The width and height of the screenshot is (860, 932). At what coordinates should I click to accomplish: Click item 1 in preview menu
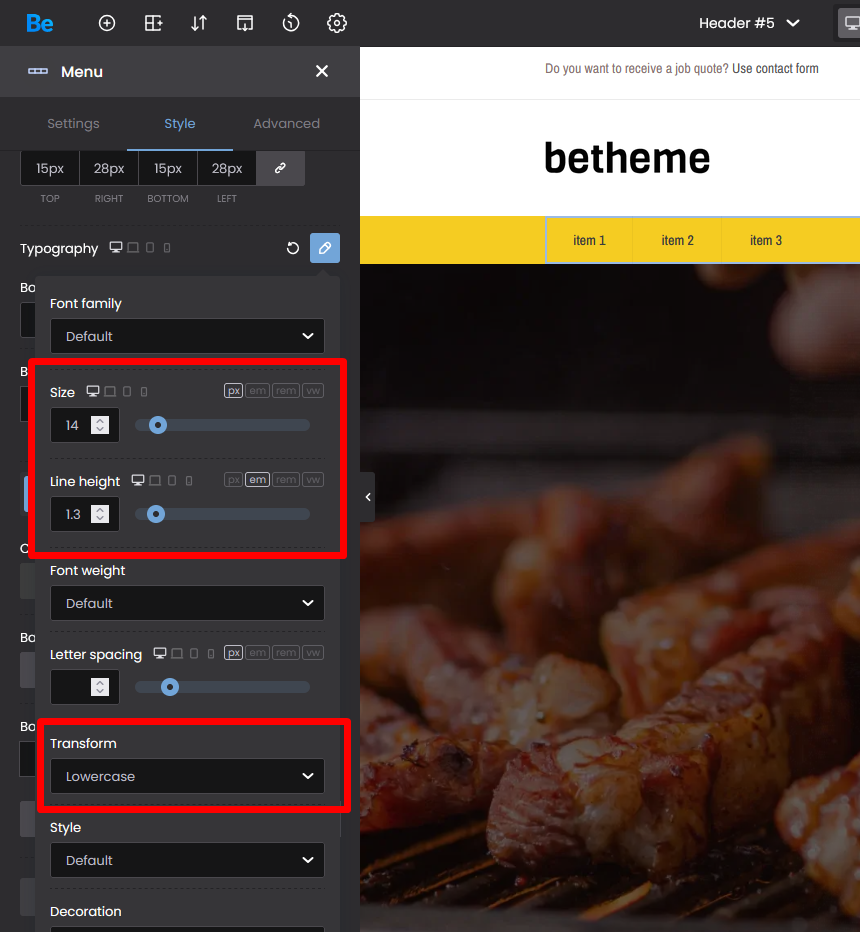coord(589,240)
